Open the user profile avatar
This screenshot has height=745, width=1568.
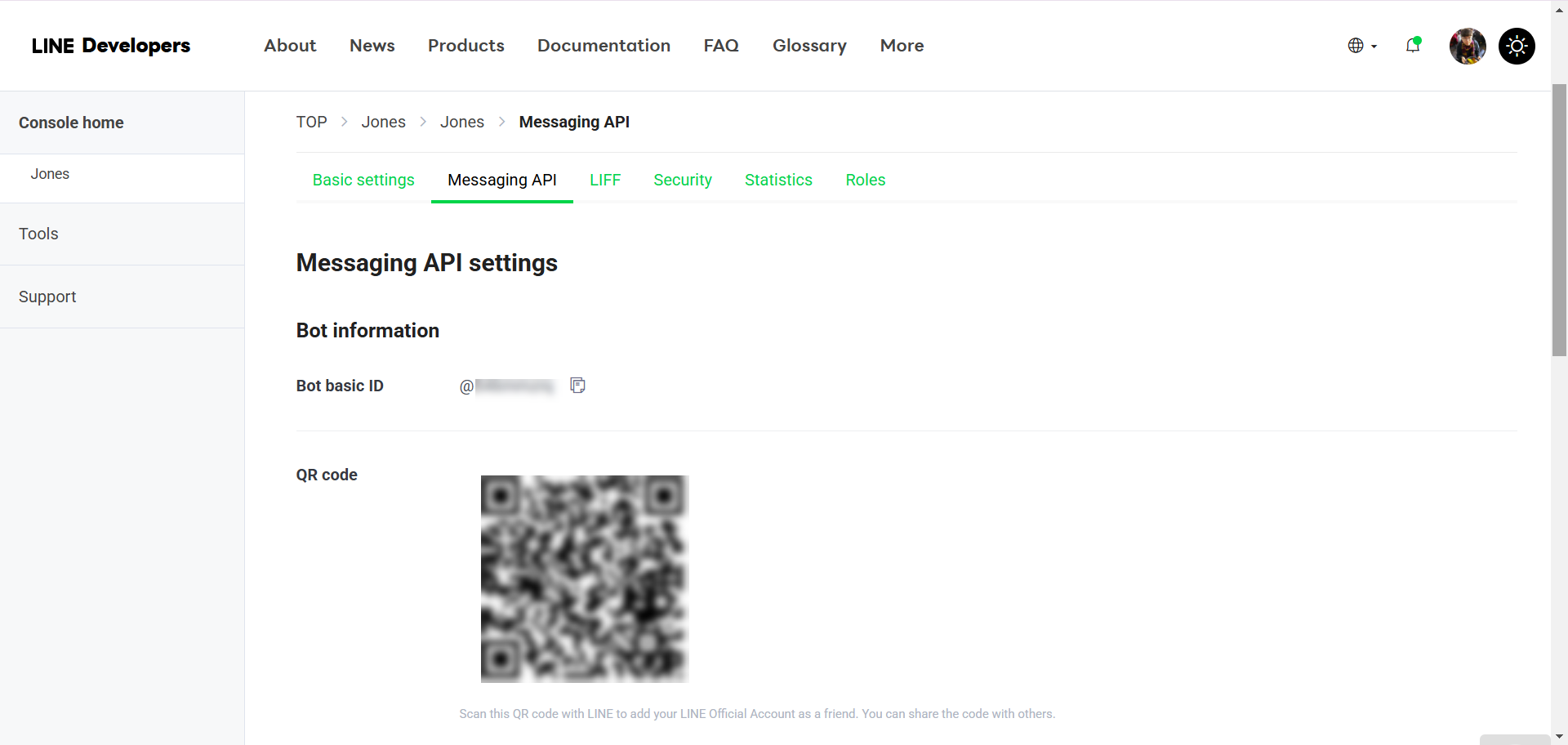click(x=1467, y=46)
